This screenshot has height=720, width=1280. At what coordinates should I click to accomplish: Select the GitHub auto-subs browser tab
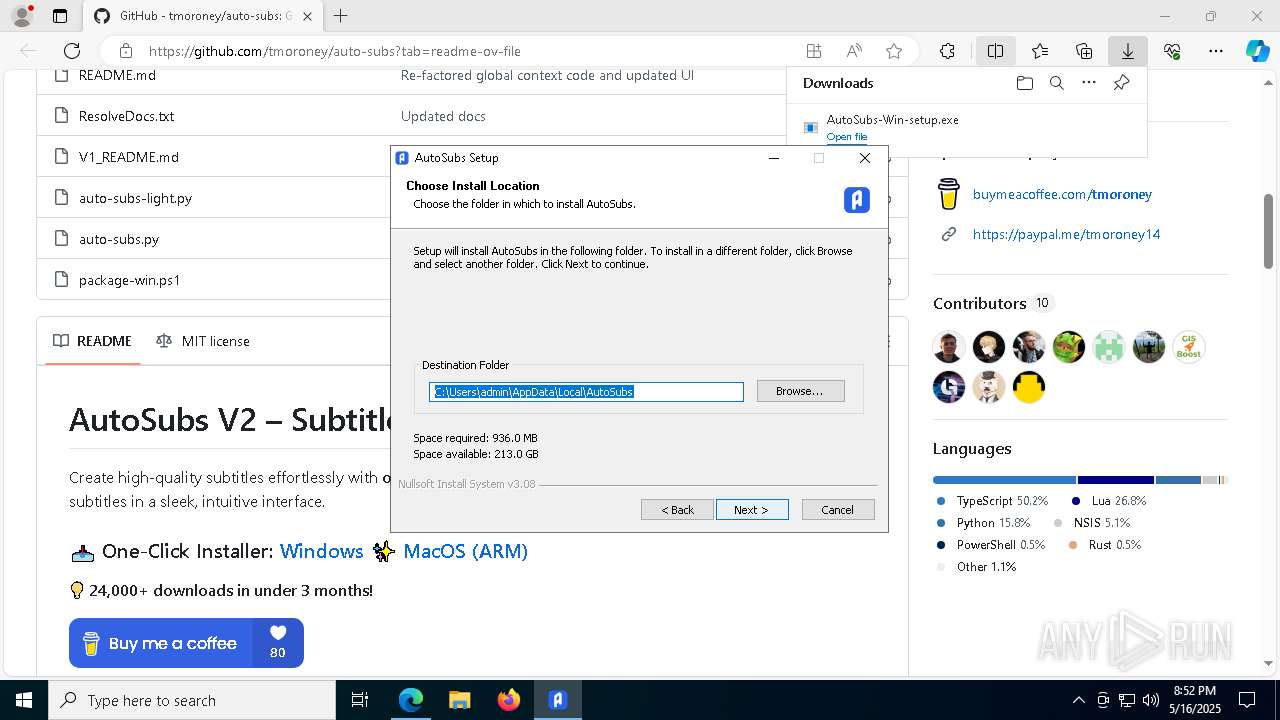pos(202,16)
